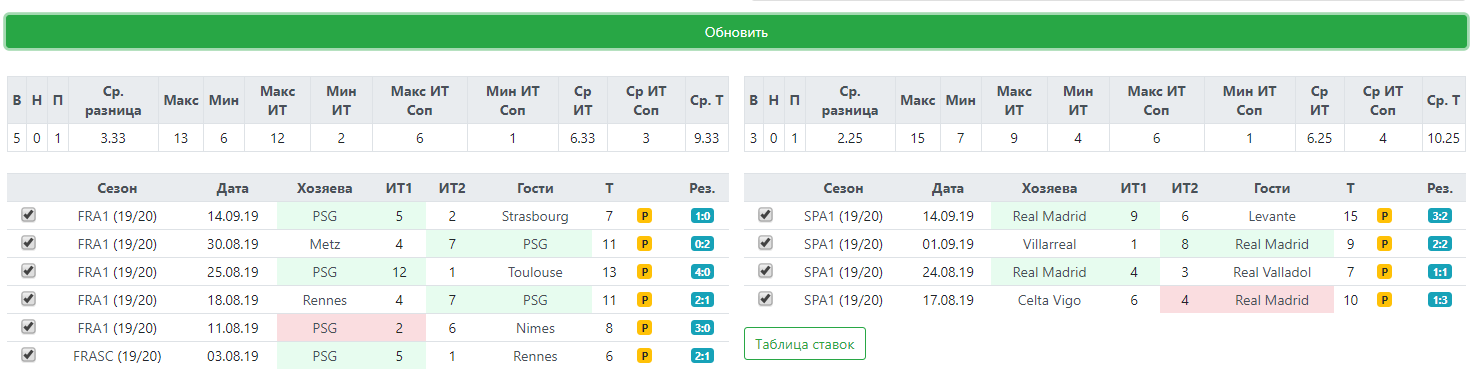
Task: Open the Таблица ставок button
Action: (x=805, y=344)
